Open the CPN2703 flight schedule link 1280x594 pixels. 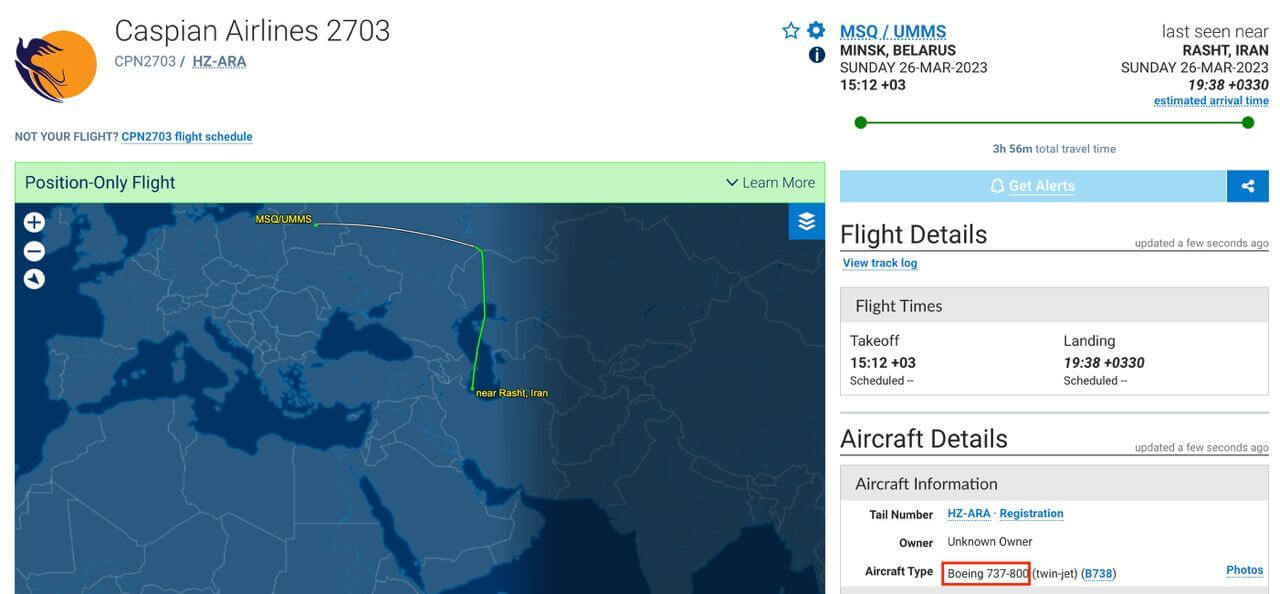(x=187, y=137)
